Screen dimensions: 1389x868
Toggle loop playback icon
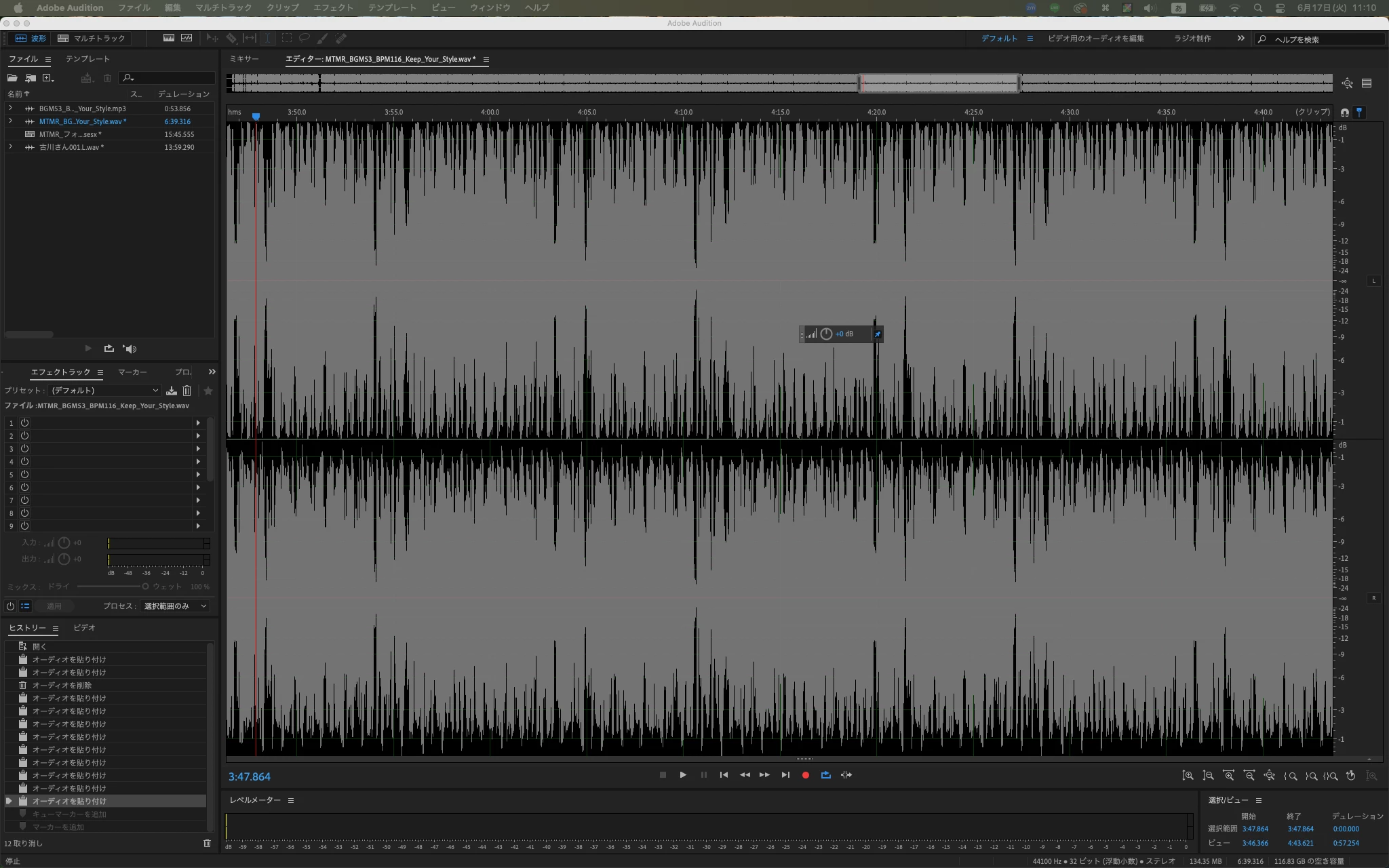825,775
